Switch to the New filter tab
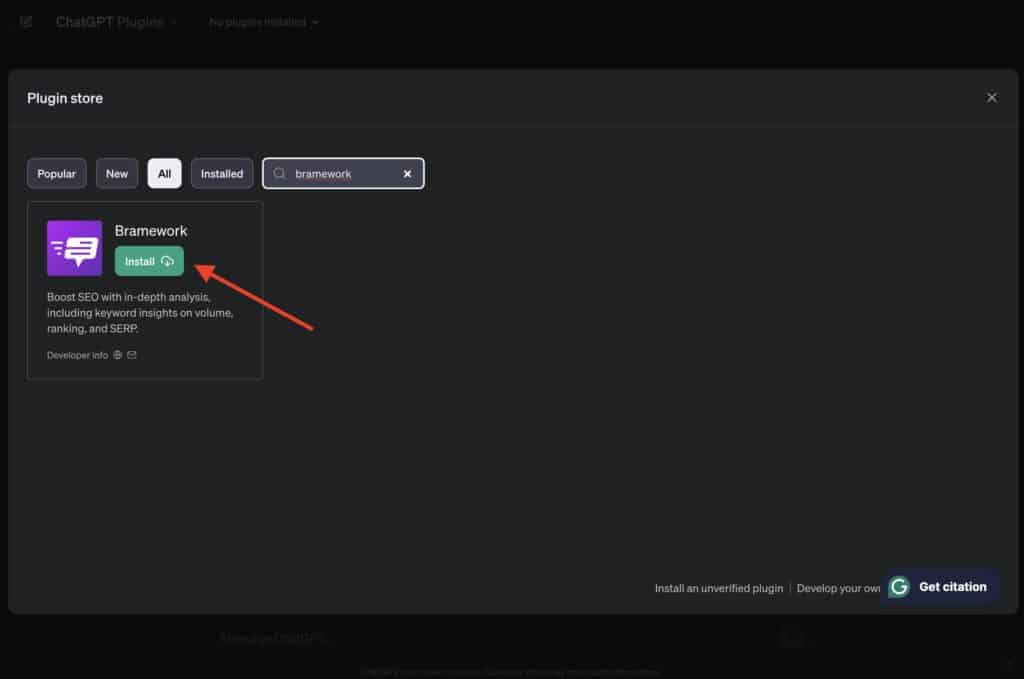 pyautogui.click(x=117, y=174)
